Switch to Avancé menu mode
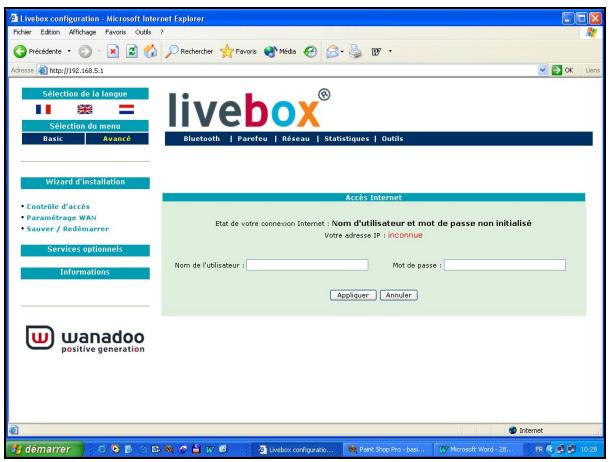This screenshot has height=462, width=610. tap(117, 139)
